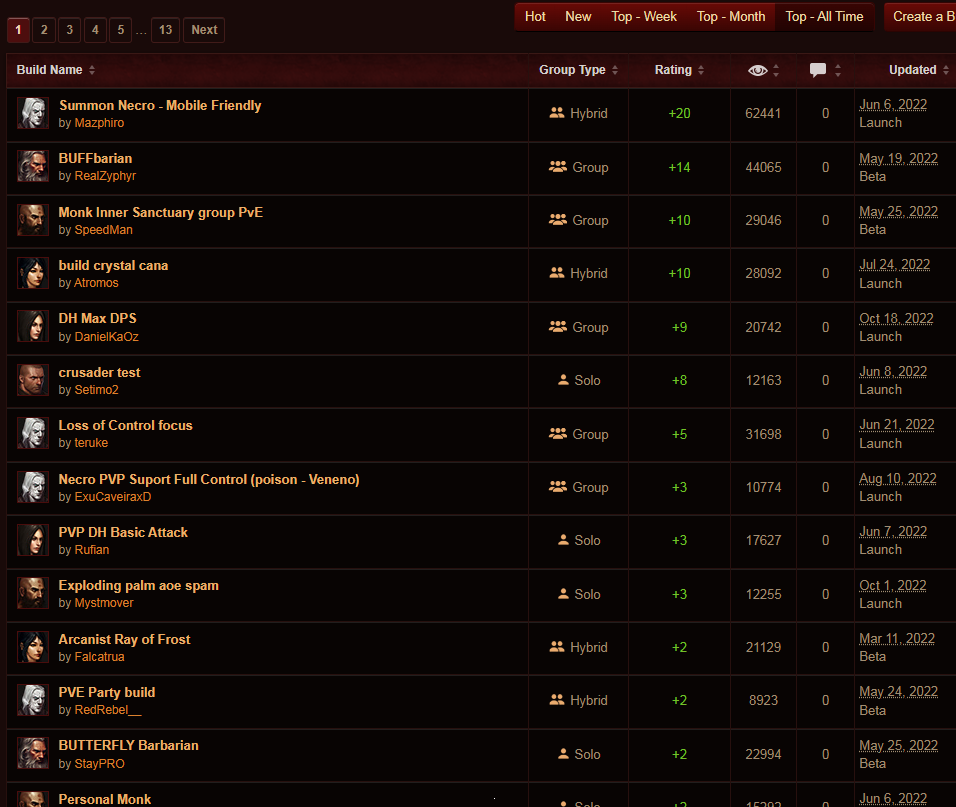
Task: Sort the table by Rating
Action: [679, 70]
